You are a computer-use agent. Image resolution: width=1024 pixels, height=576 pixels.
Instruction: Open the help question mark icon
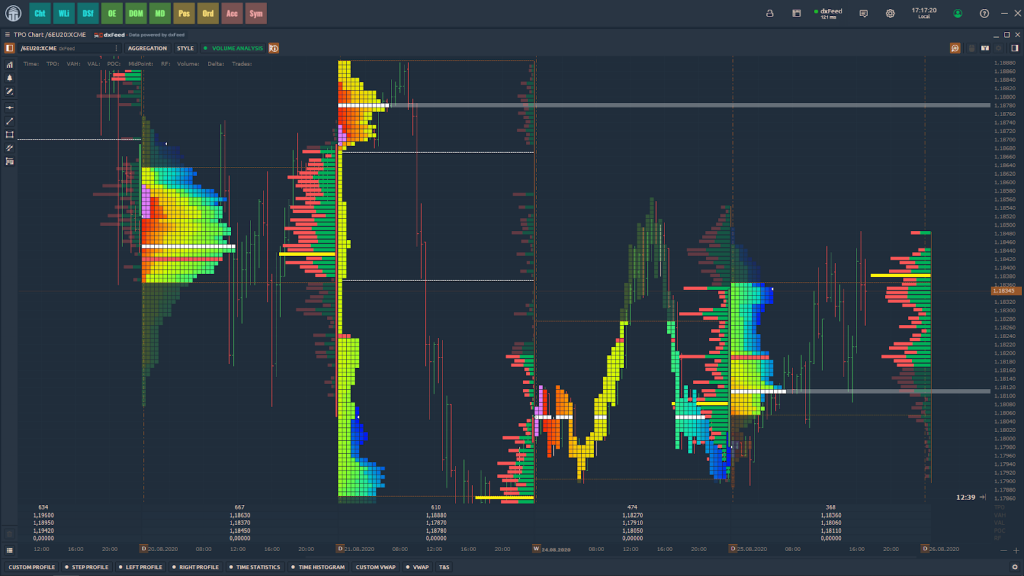coord(984,14)
